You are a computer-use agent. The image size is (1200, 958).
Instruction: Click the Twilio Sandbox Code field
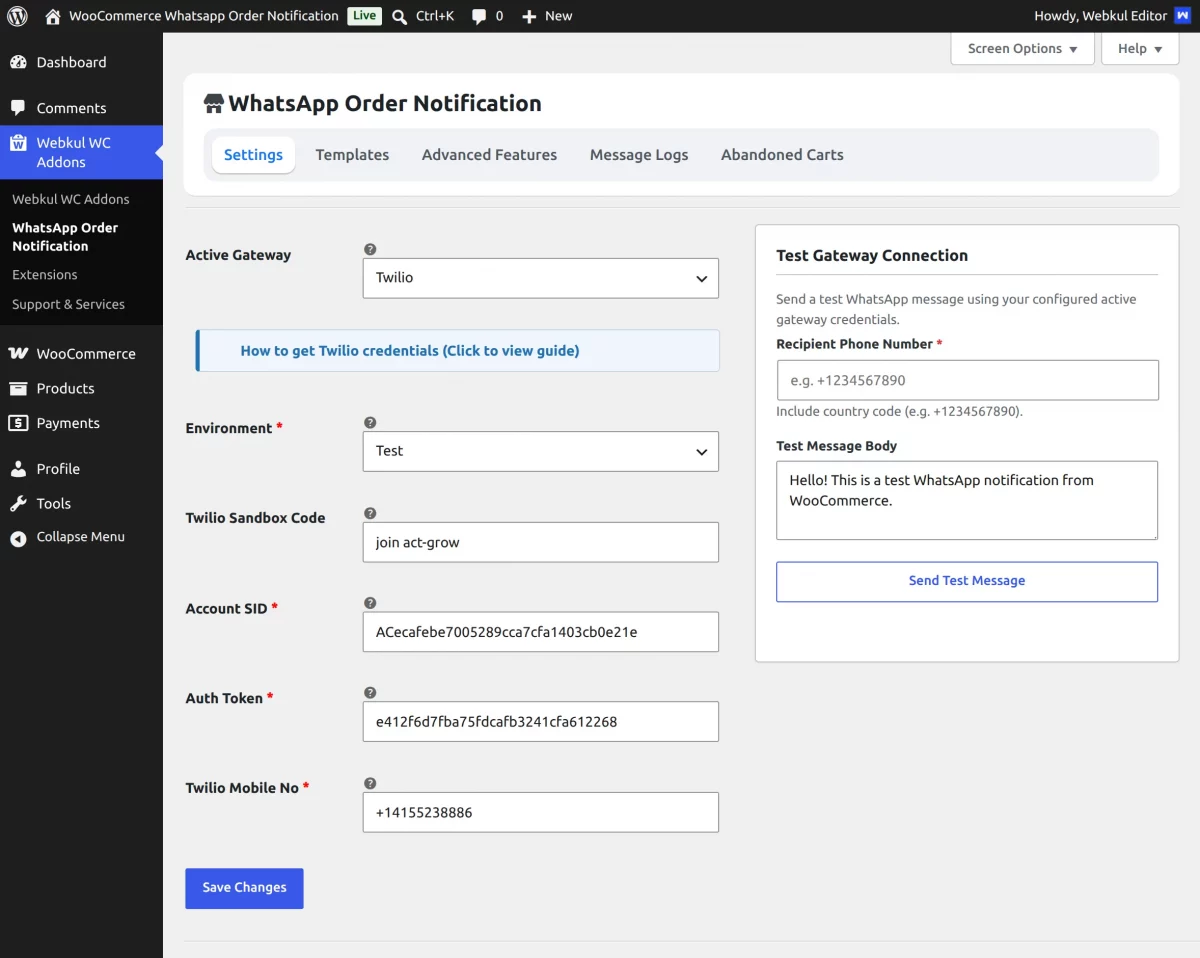pyautogui.click(x=541, y=542)
